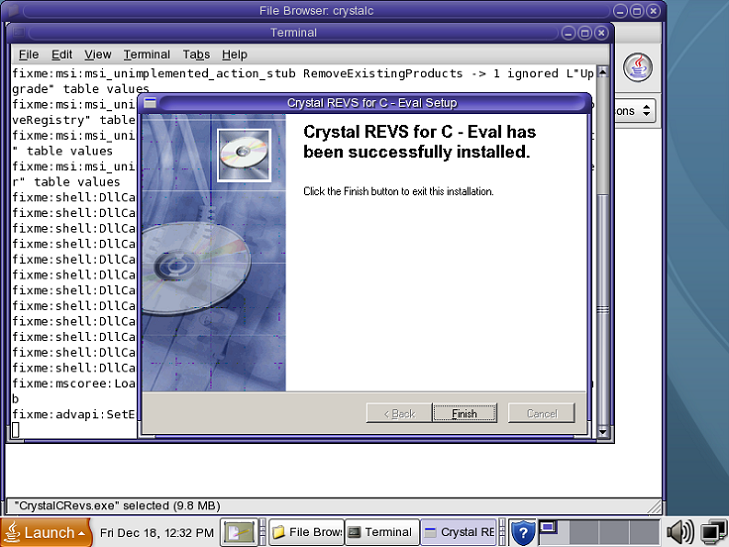Select the second workspace in switcher

pyautogui.click(x=584, y=532)
